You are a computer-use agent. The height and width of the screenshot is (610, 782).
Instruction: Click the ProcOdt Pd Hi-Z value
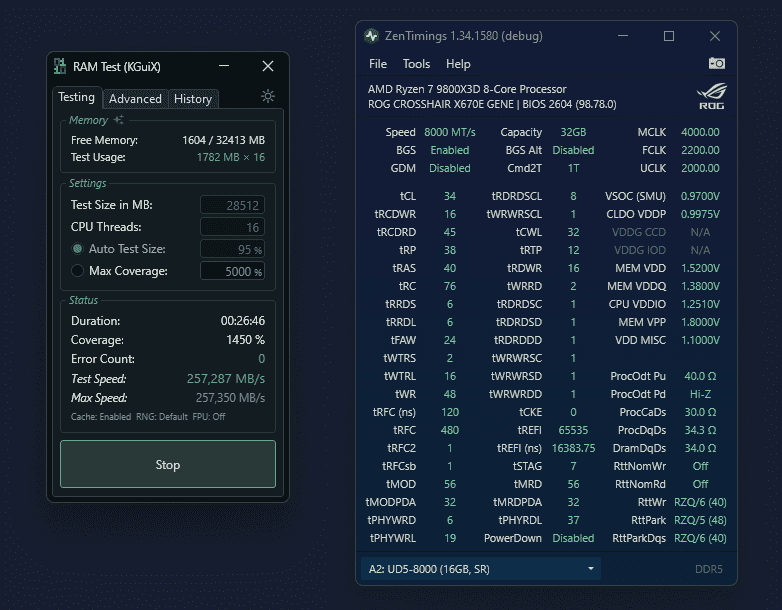coord(700,394)
